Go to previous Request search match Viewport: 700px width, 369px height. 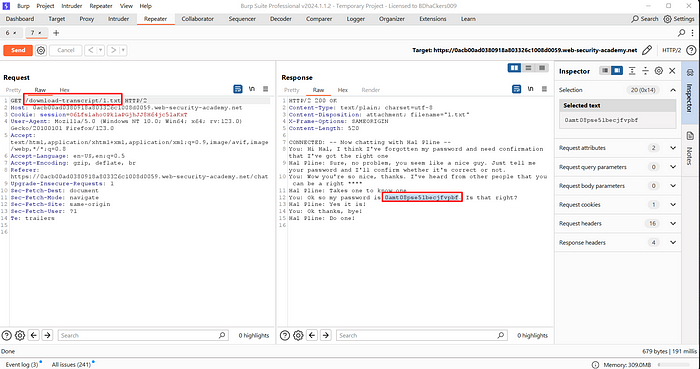33,335
